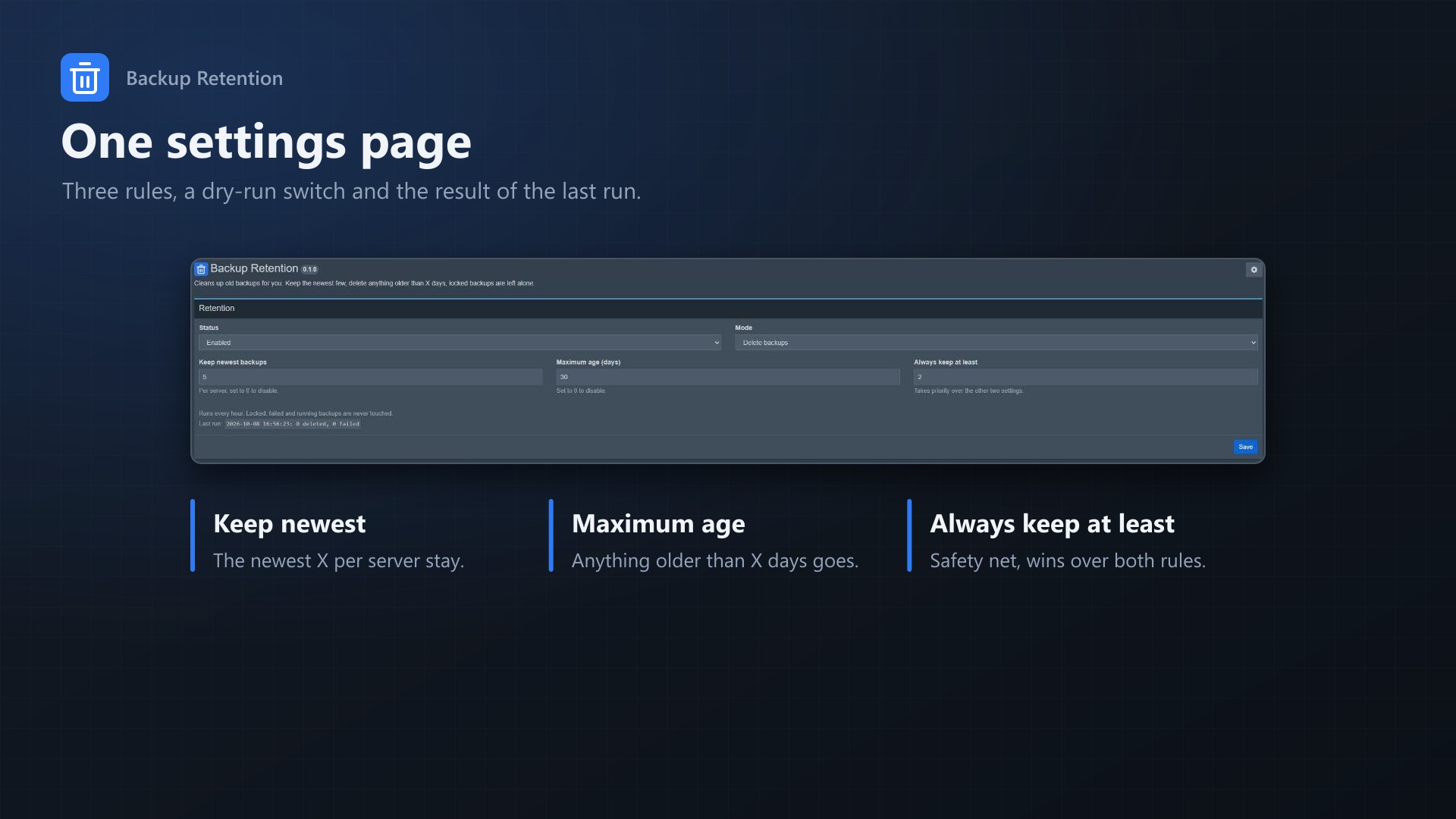Click the last run result '0 deleted, 0 failed'
The image size is (1456, 819).
[x=293, y=424]
